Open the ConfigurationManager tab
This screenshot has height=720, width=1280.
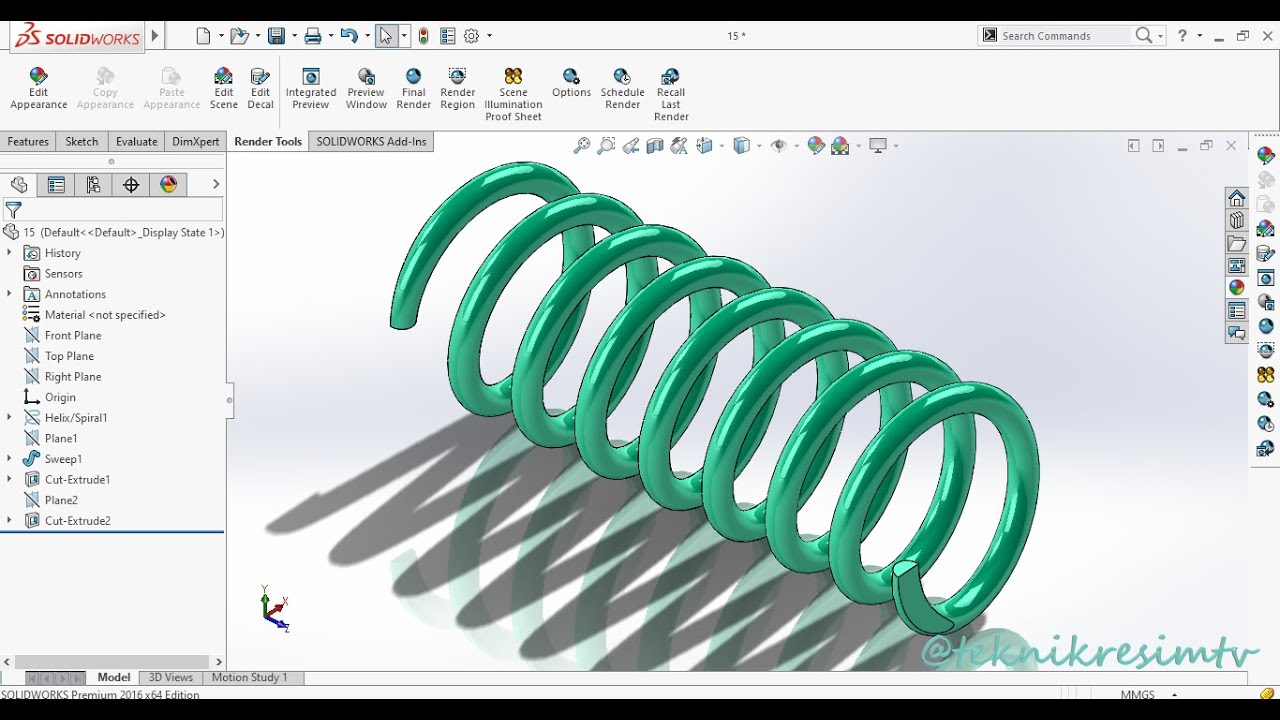(93, 184)
